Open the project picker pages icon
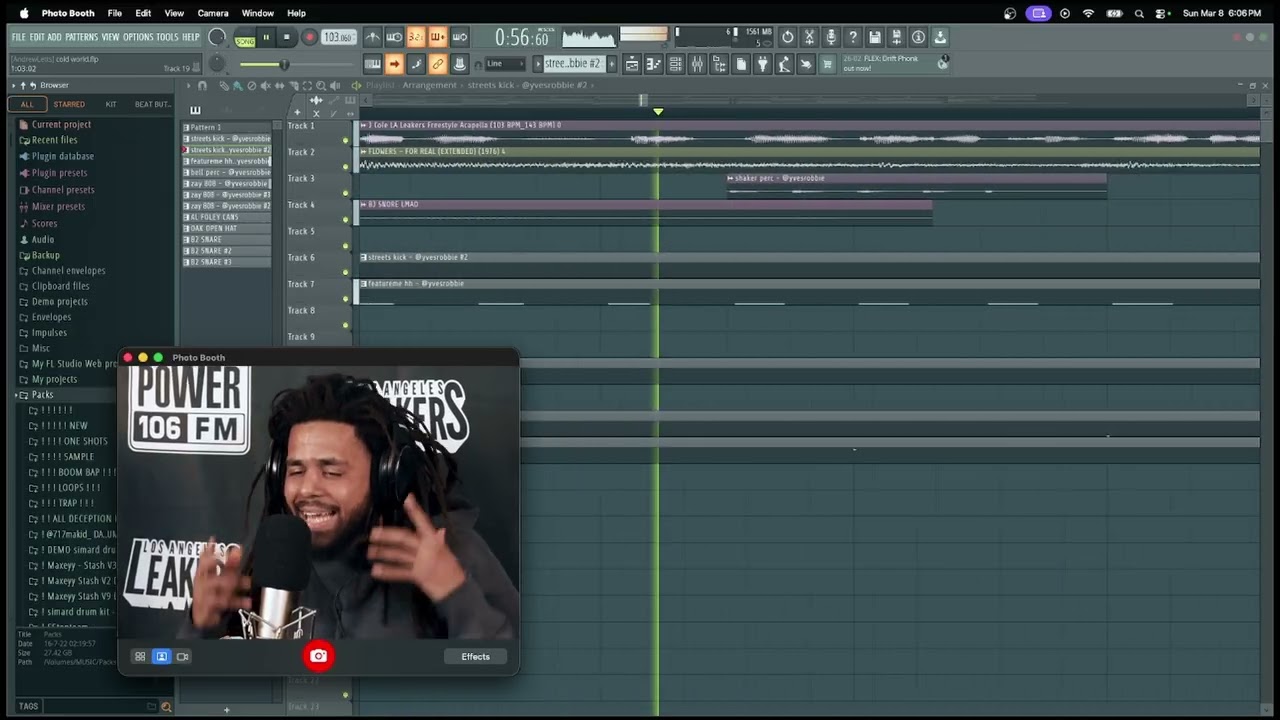The height and width of the screenshot is (720, 1280). click(x=741, y=64)
